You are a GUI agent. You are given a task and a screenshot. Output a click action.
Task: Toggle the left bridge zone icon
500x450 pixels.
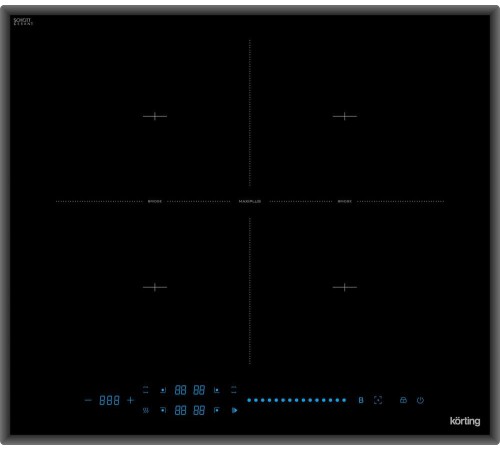[146, 390]
